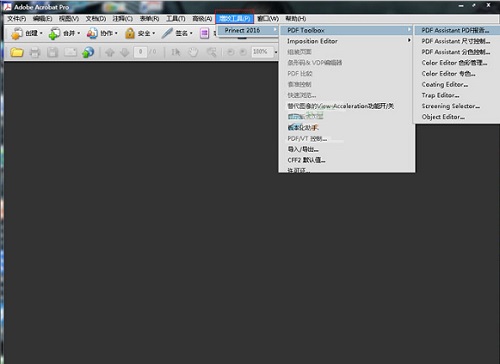Choose Color Editor 专色 submenu item

tap(457, 74)
